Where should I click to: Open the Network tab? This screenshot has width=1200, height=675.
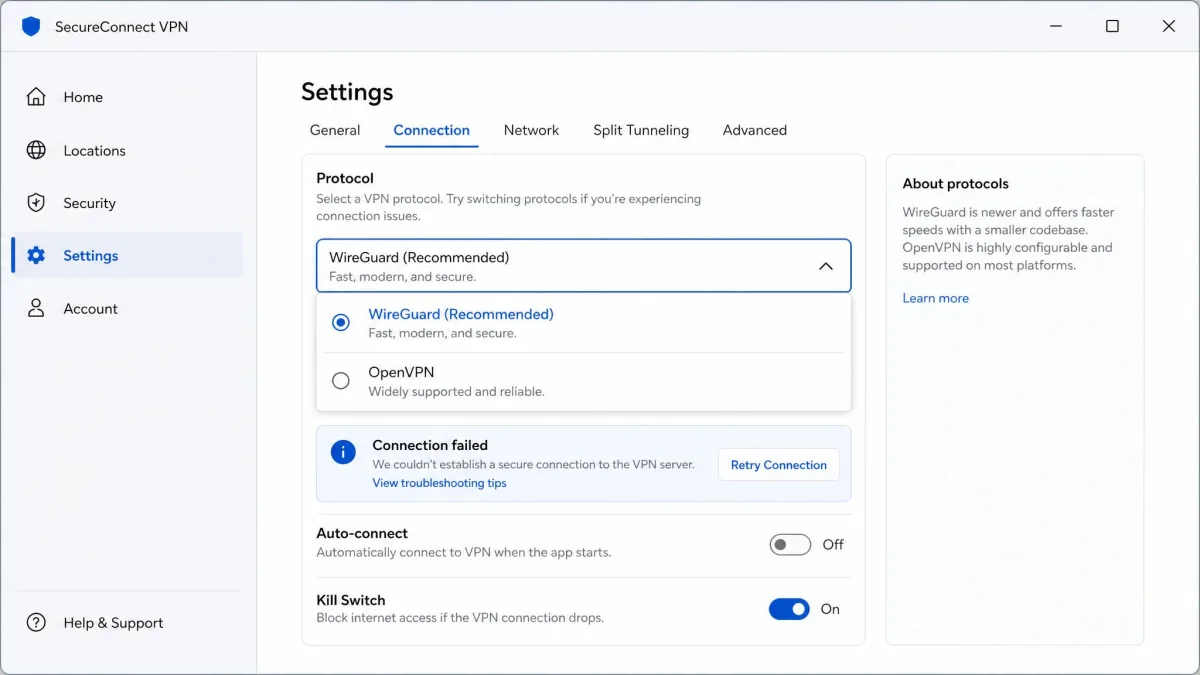(531, 130)
